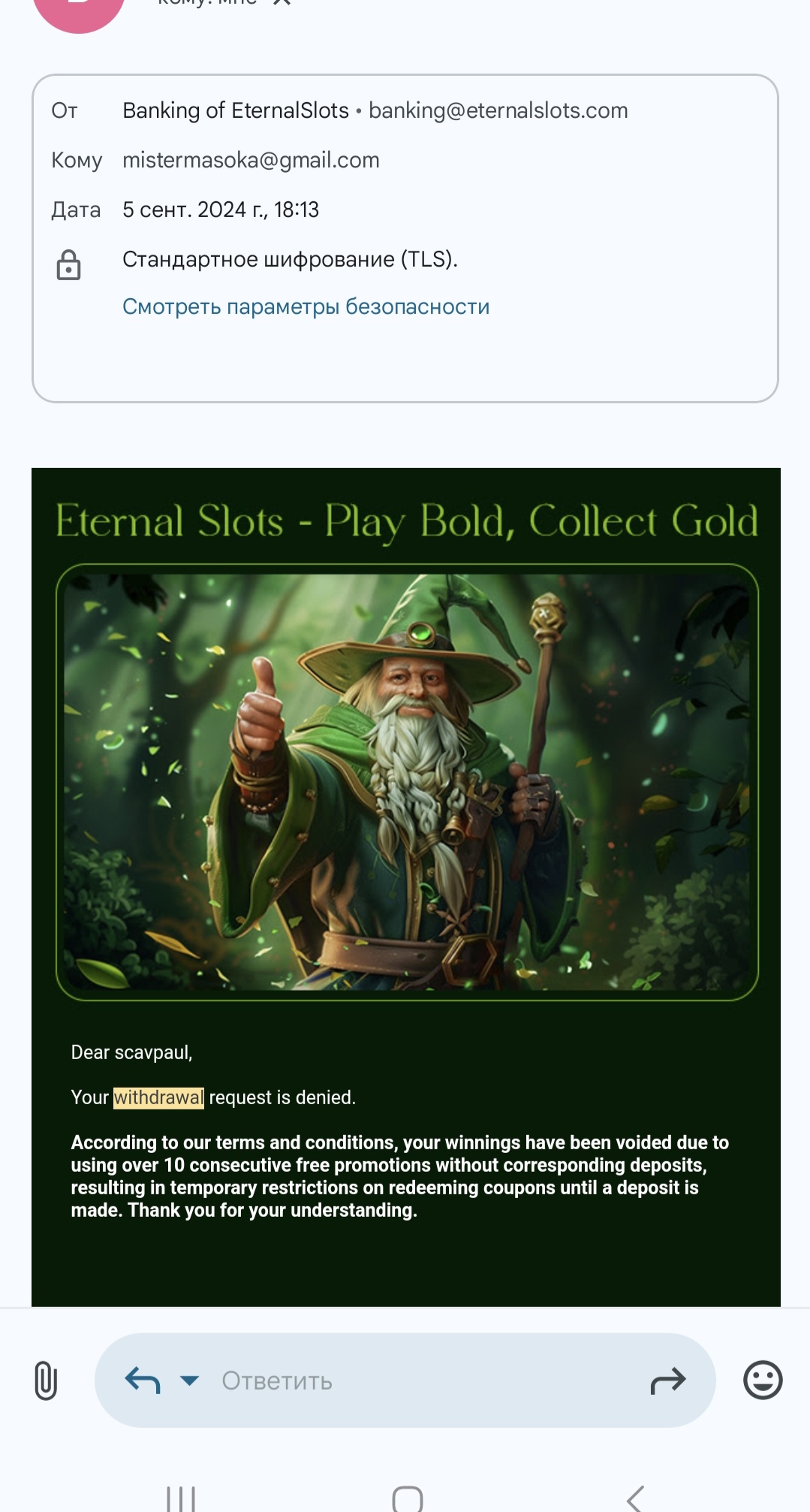Tap the forward arrow icon

point(668,1381)
